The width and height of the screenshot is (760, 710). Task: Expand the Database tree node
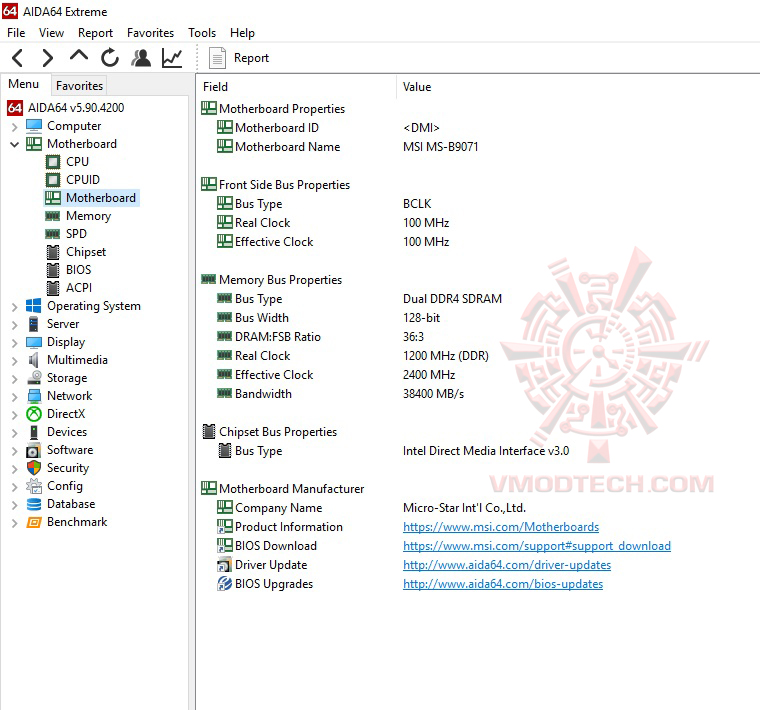point(14,505)
